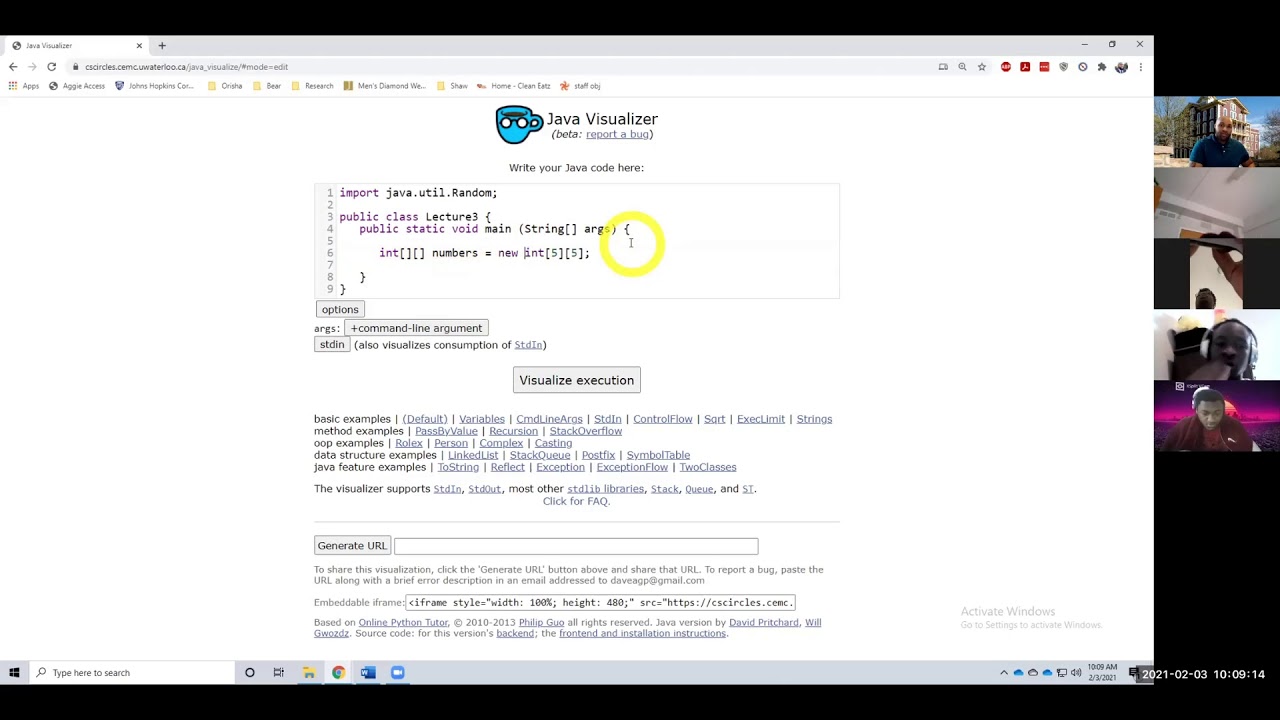The image size is (1280, 720).
Task: Open the zoom magnifier in the address bar
Action: pyautogui.click(x=962, y=67)
